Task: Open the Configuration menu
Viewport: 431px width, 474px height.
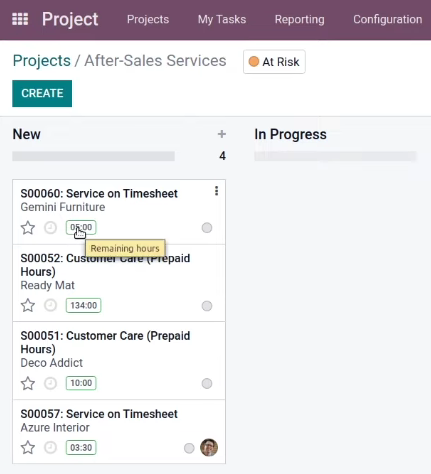Action: [x=387, y=19]
